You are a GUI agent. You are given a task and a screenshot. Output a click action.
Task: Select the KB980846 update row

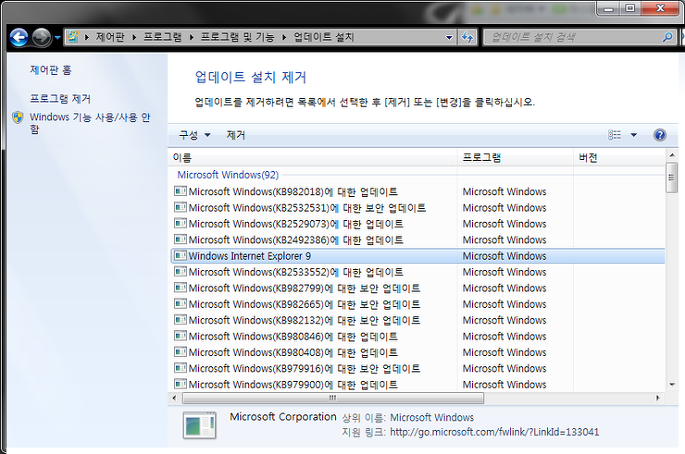pos(417,336)
